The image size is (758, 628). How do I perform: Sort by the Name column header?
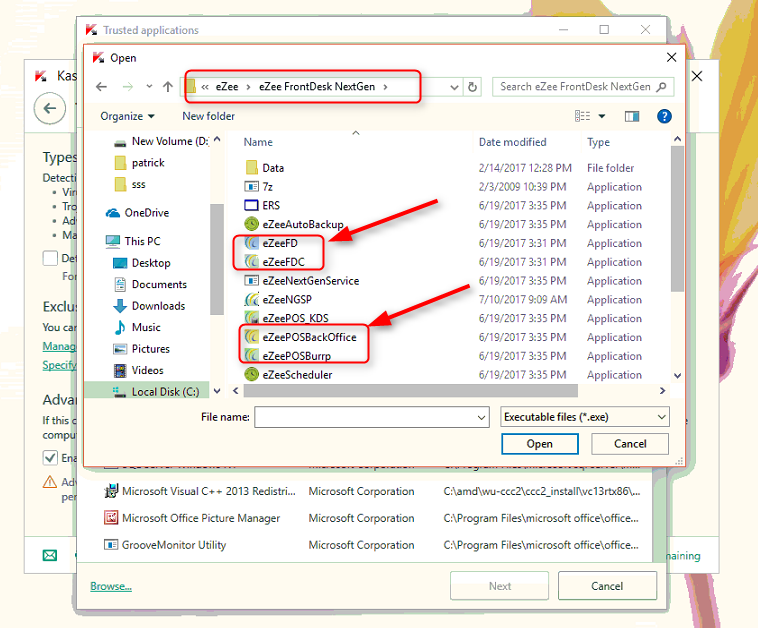click(x=258, y=142)
